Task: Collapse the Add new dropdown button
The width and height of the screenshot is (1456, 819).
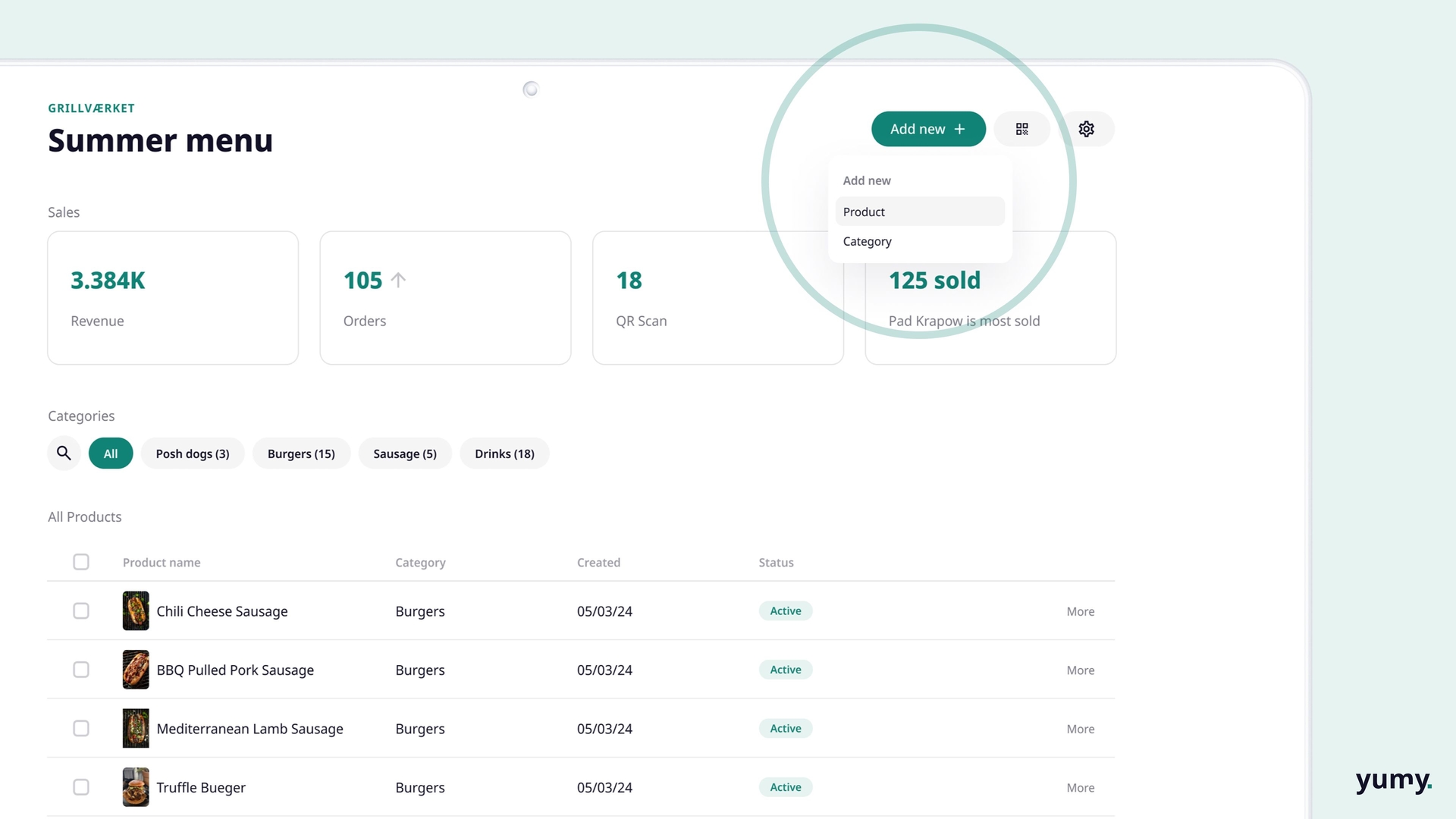Action: click(x=928, y=129)
